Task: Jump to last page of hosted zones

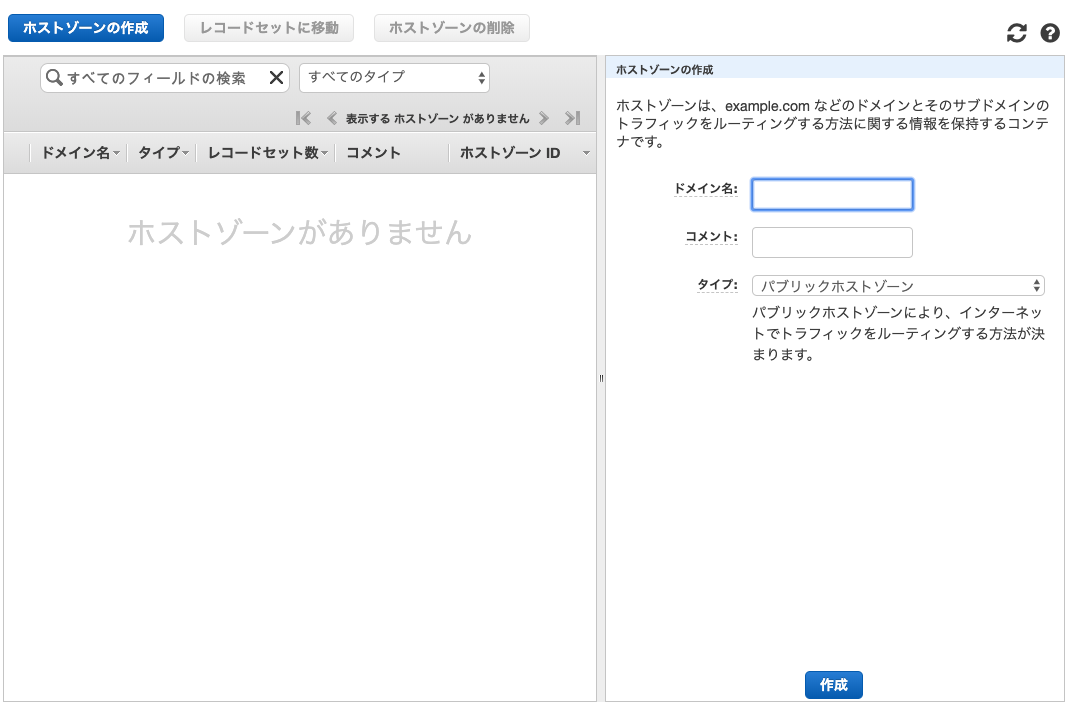Action: [572, 118]
